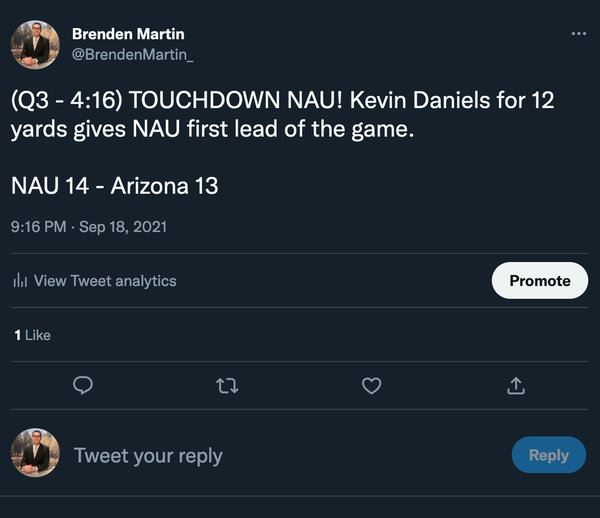Like the tweet with the heart icon

pos(371,385)
